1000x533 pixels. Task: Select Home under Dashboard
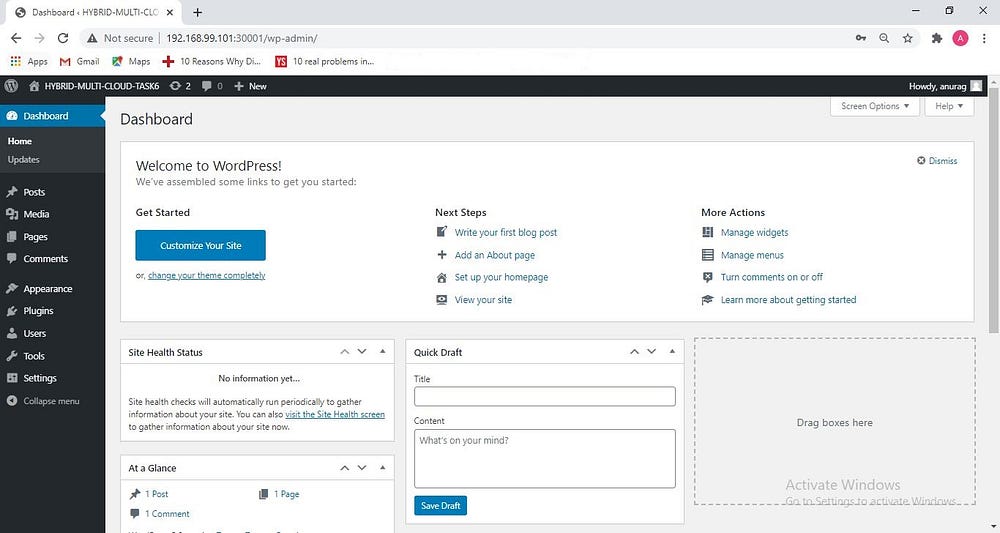(20, 141)
